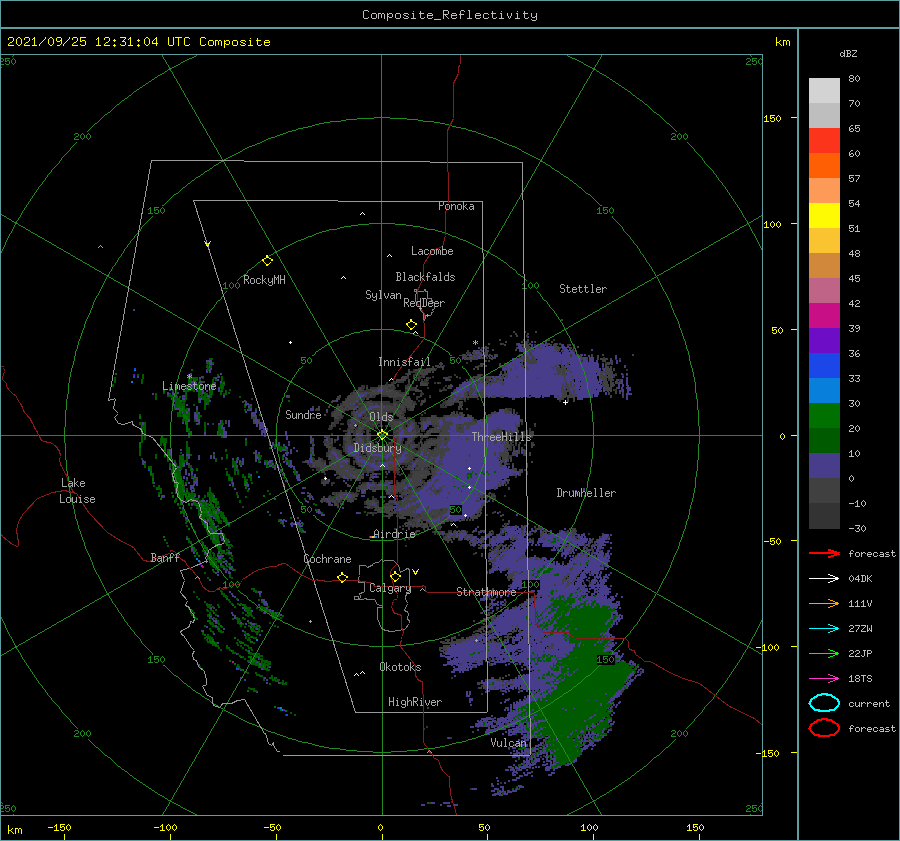Click the magenta 18TS arrow icon
900x841 pixels.
coord(824,679)
